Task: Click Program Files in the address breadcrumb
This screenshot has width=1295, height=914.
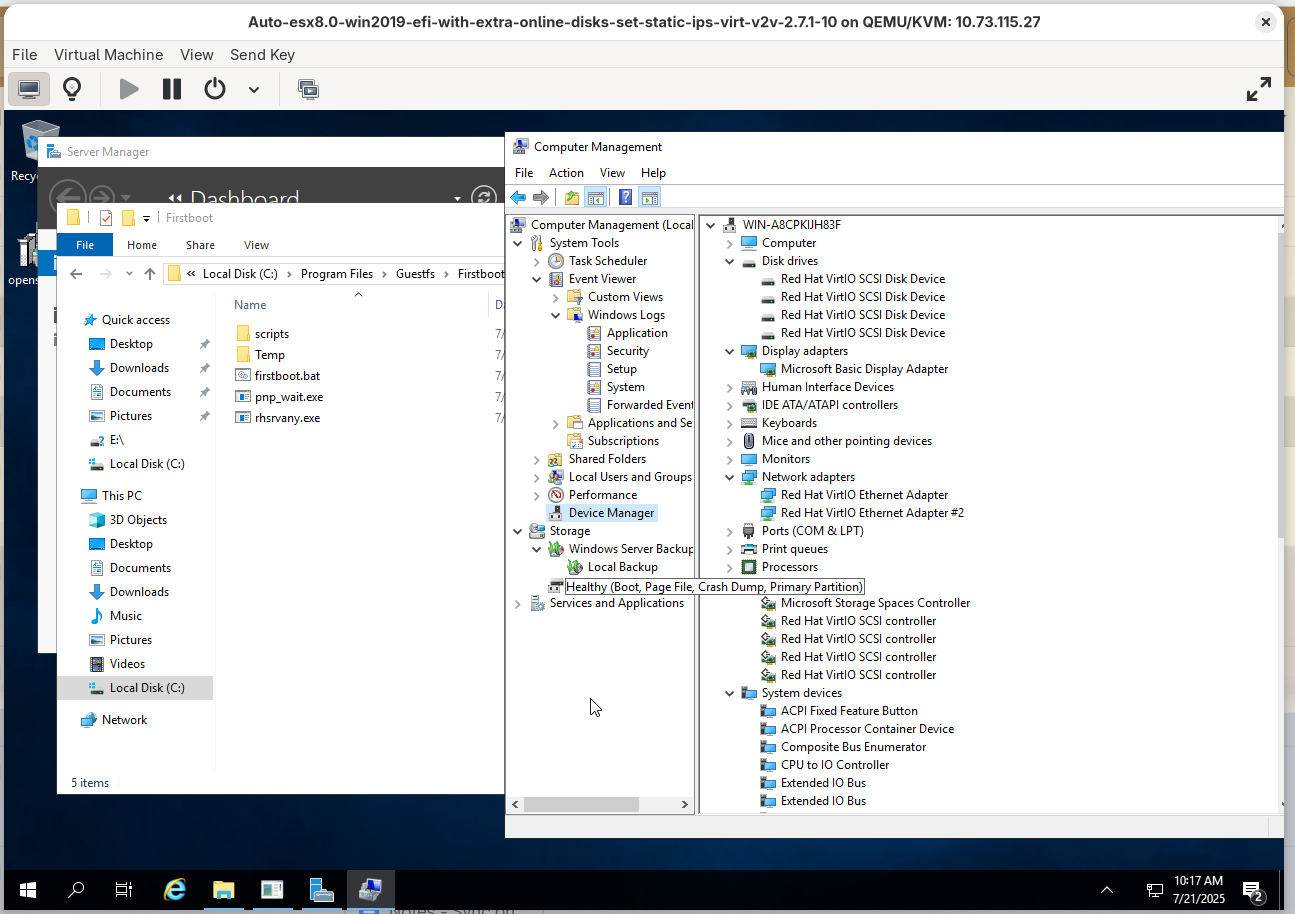Action: 337,274
